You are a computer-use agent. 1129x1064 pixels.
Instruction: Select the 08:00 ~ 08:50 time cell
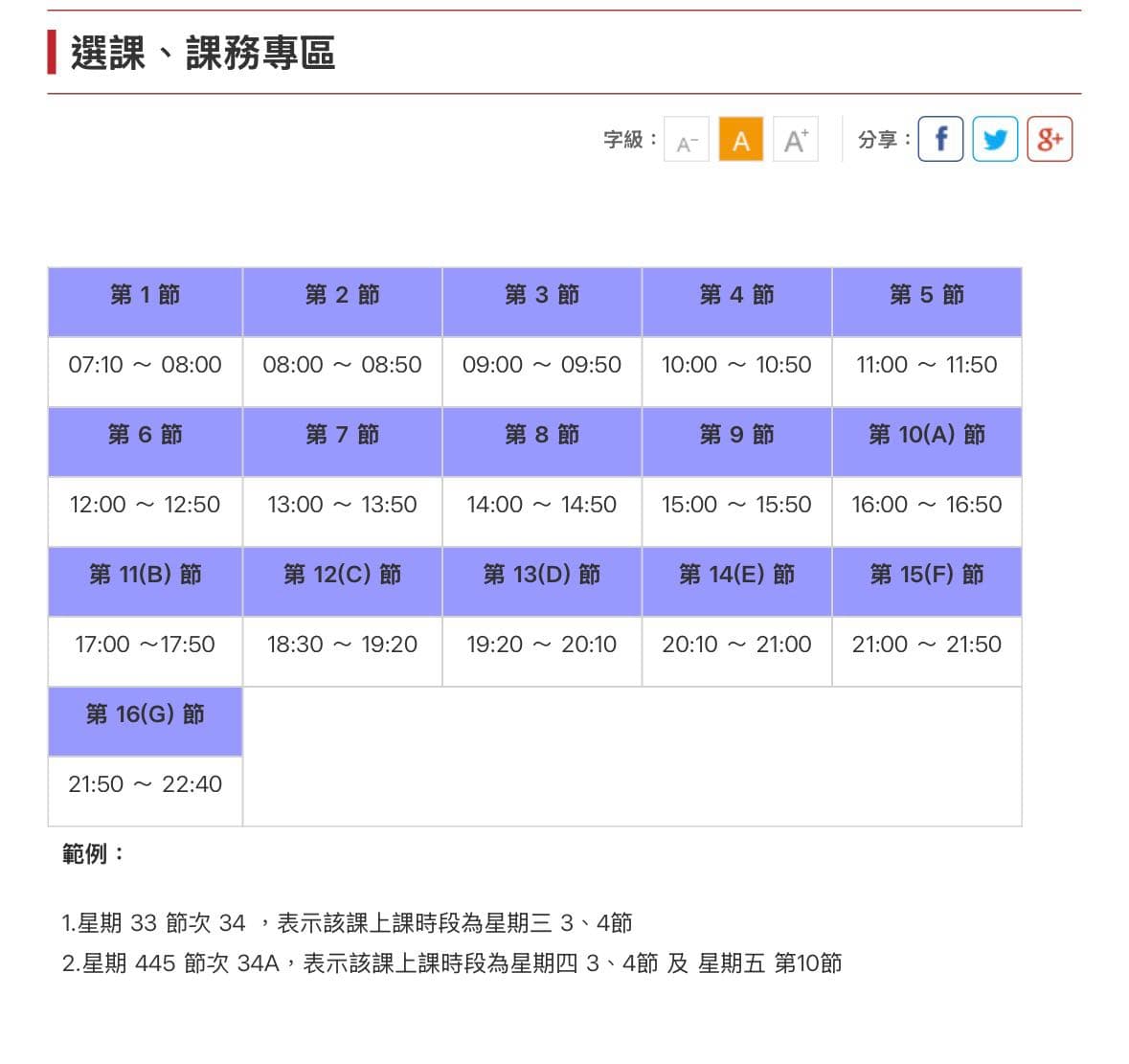(343, 372)
